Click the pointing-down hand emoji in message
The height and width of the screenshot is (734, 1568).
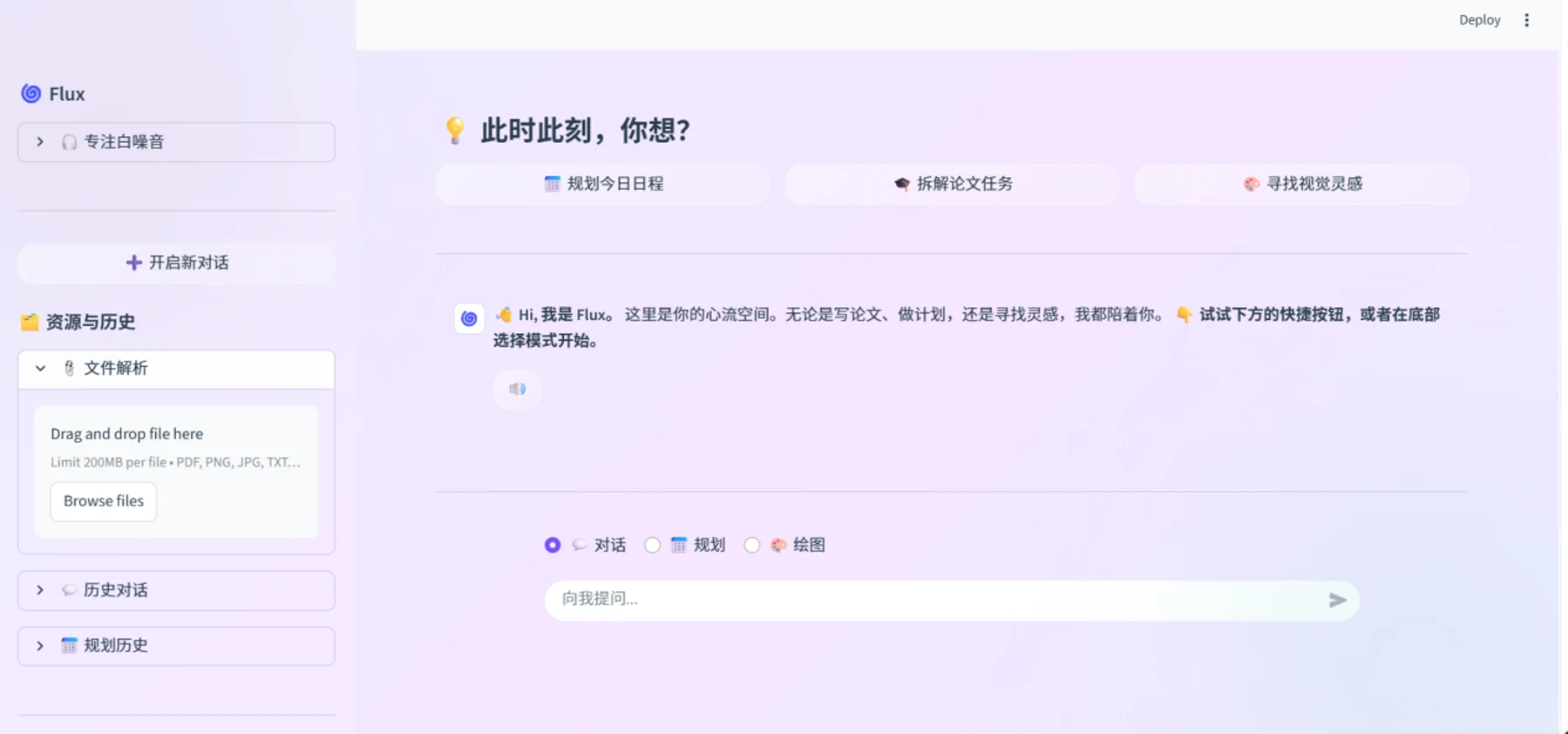(x=1184, y=315)
